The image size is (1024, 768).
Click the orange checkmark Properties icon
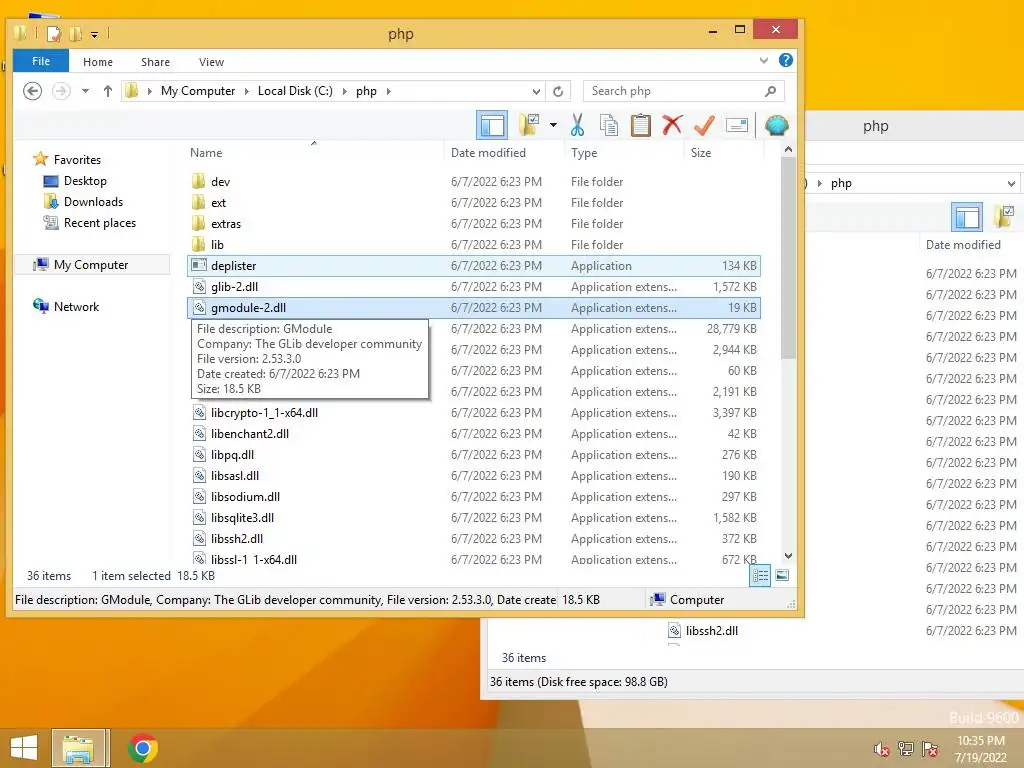[704, 125]
